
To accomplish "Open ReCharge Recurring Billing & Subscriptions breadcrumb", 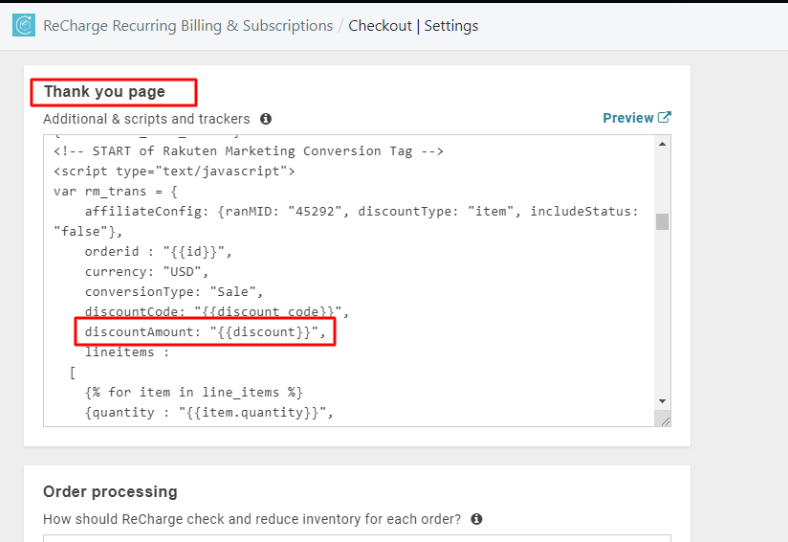I will pyautogui.click(x=188, y=26).
